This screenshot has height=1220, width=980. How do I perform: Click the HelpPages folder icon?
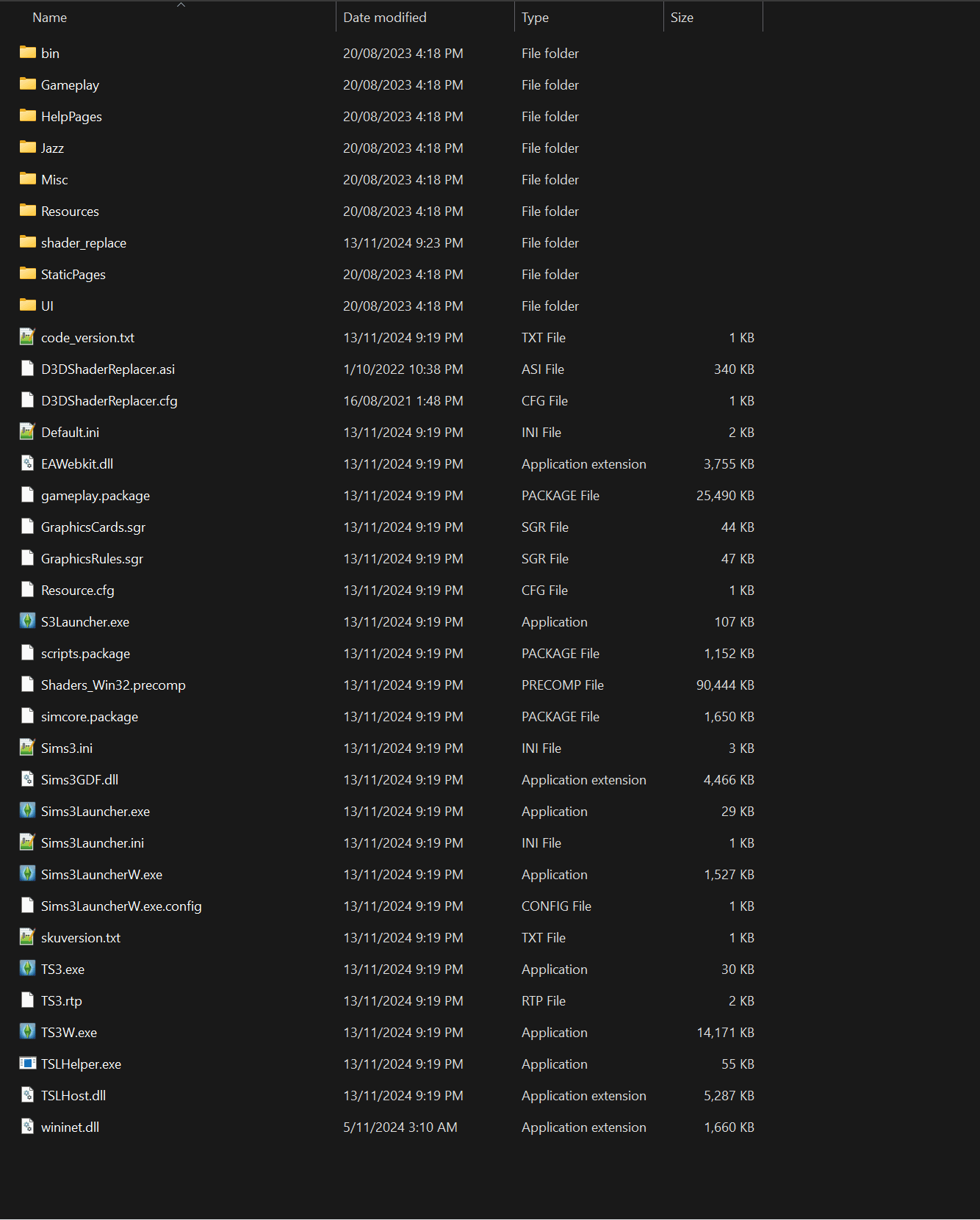(28, 116)
